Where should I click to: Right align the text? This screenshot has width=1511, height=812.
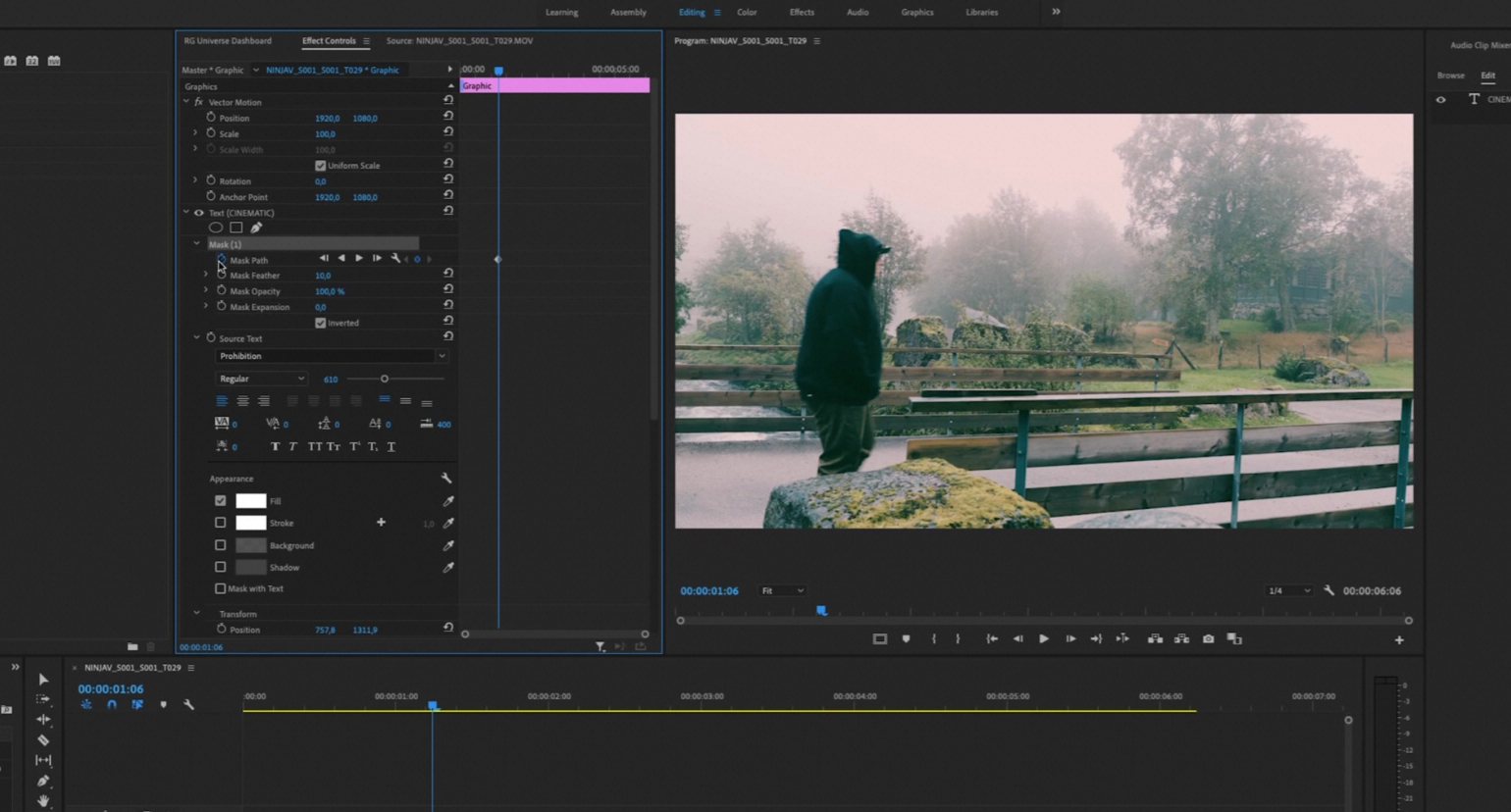[264, 401]
